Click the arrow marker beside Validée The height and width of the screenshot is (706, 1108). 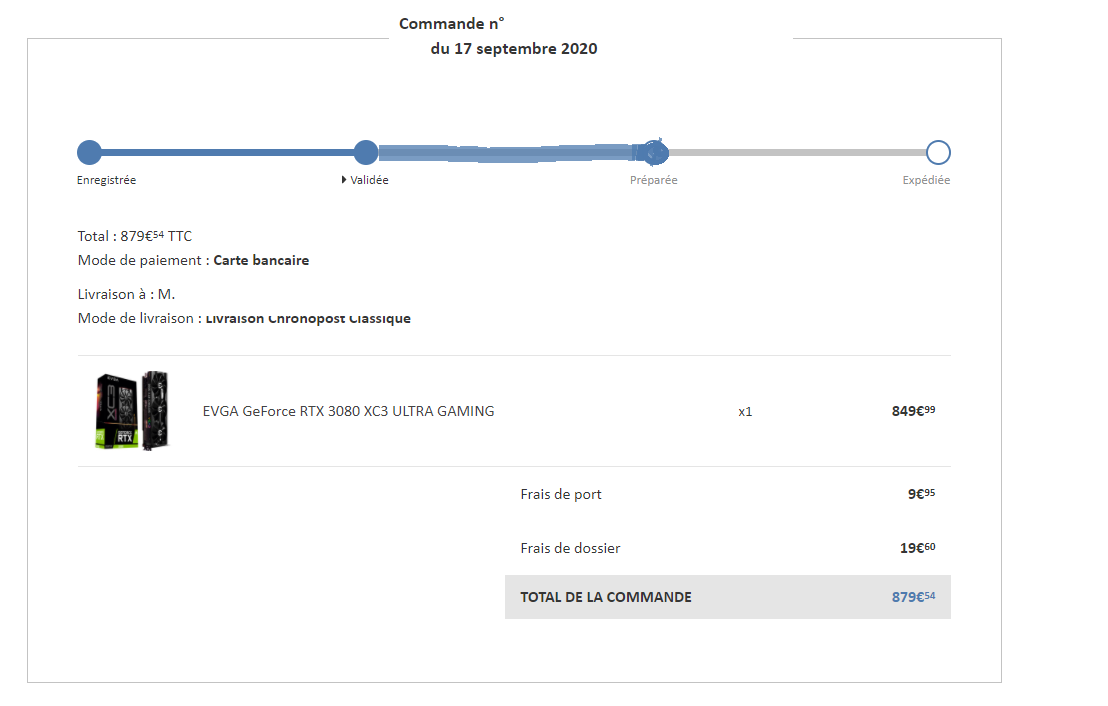(x=344, y=180)
